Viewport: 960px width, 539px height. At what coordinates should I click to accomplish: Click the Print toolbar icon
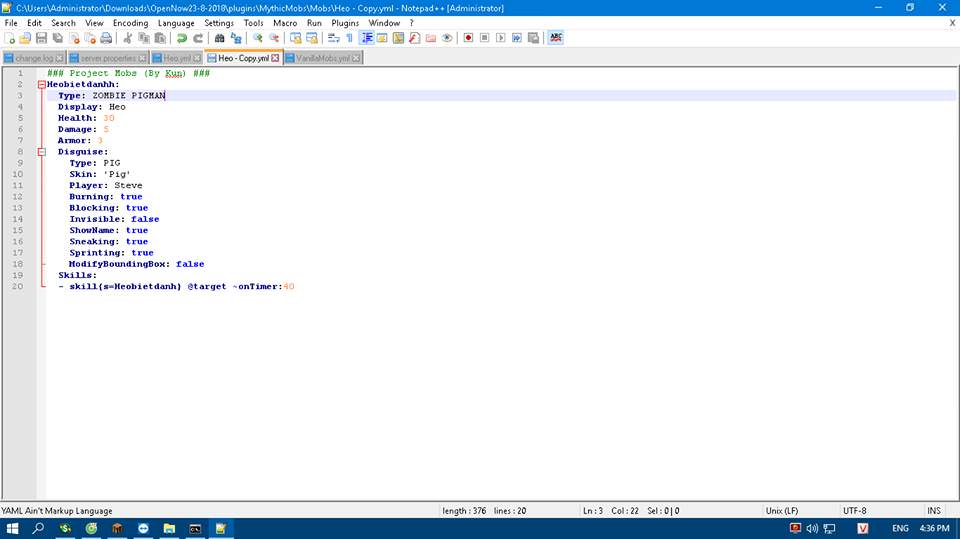pyautogui.click(x=105, y=38)
